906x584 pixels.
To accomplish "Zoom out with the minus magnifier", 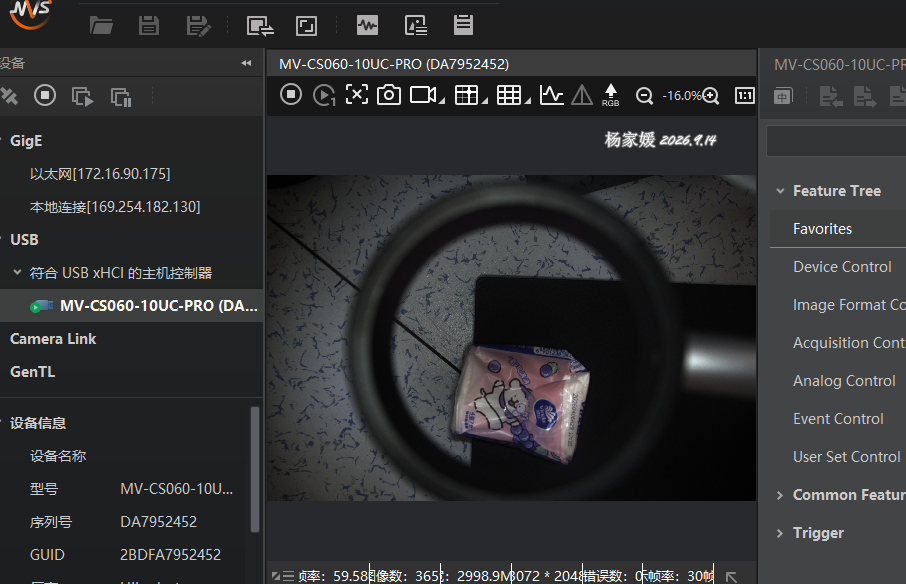I will (644, 96).
